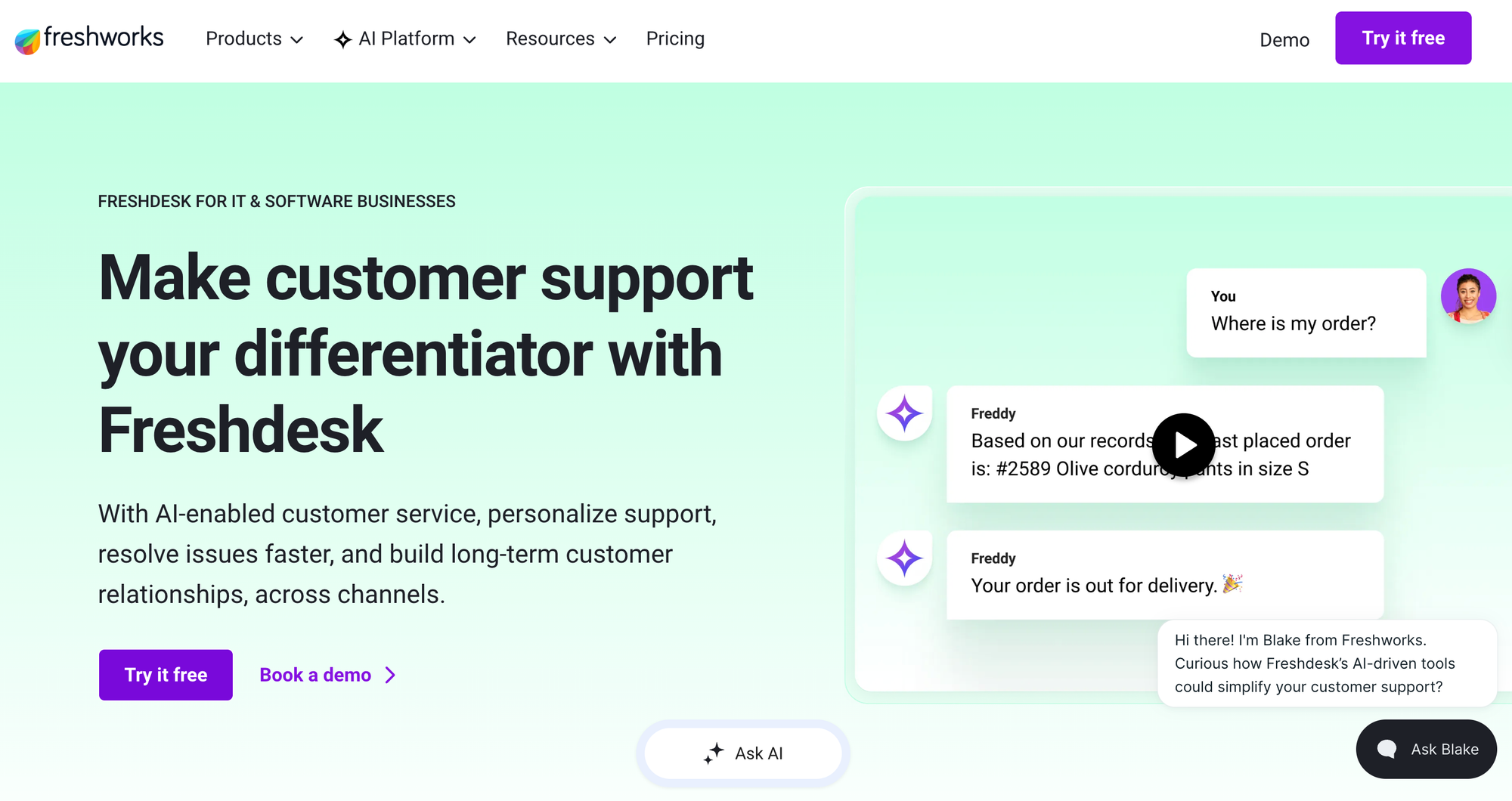1512x801 pixels.
Task: Click the AI Platform sparkle icon
Action: coord(342,39)
